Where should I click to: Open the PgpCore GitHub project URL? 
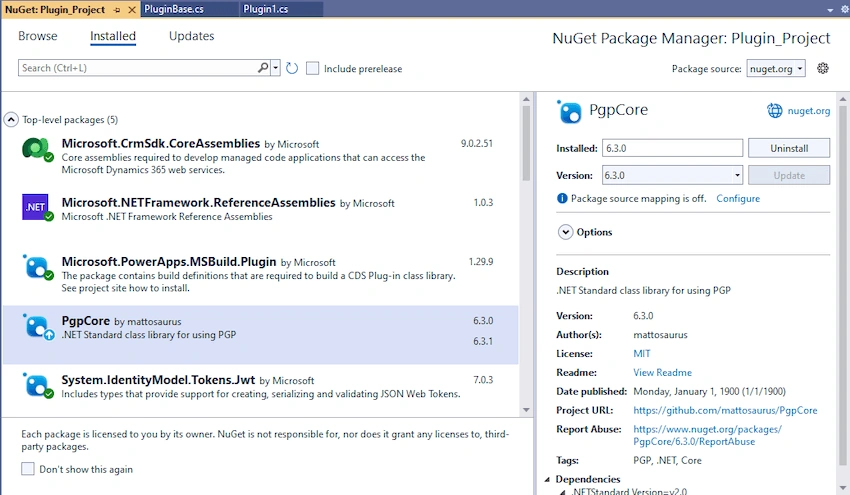pyautogui.click(x=725, y=410)
